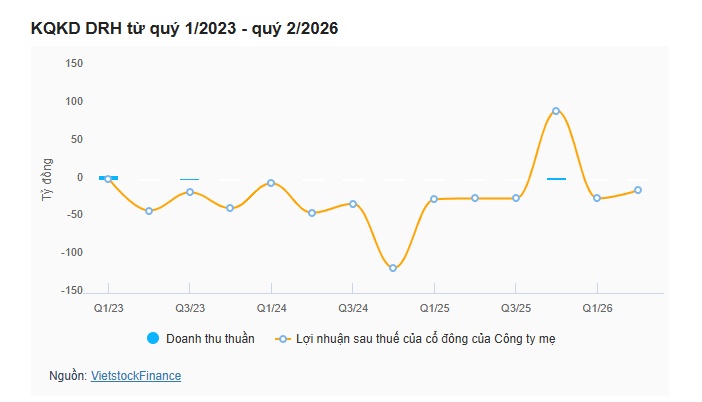The height and width of the screenshot is (402, 702).
Task: Open the VietstockFinance source link
Action: coord(136,376)
